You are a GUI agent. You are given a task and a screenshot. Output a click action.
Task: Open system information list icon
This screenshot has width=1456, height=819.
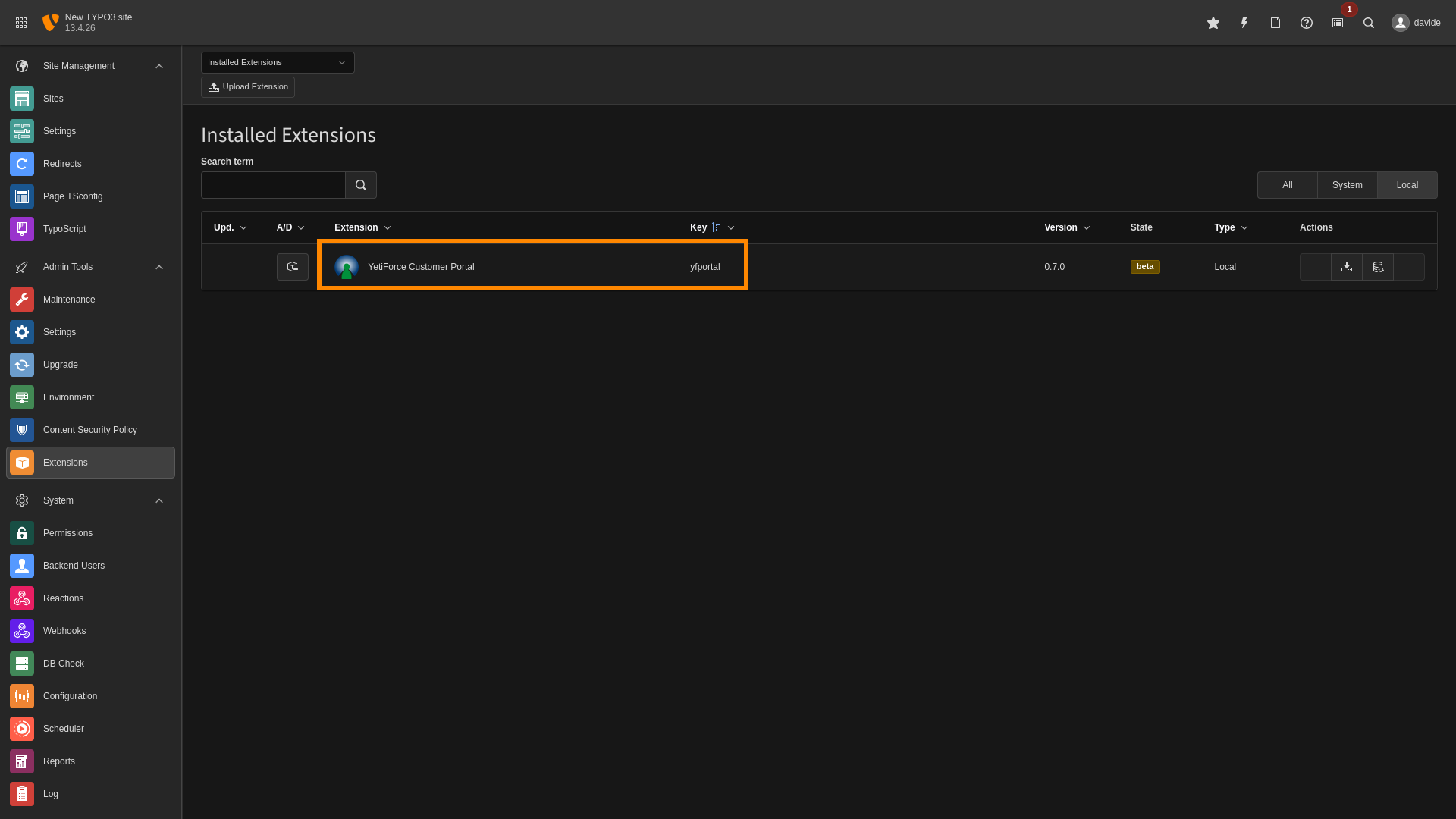pyautogui.click(x=1338, y=23)
